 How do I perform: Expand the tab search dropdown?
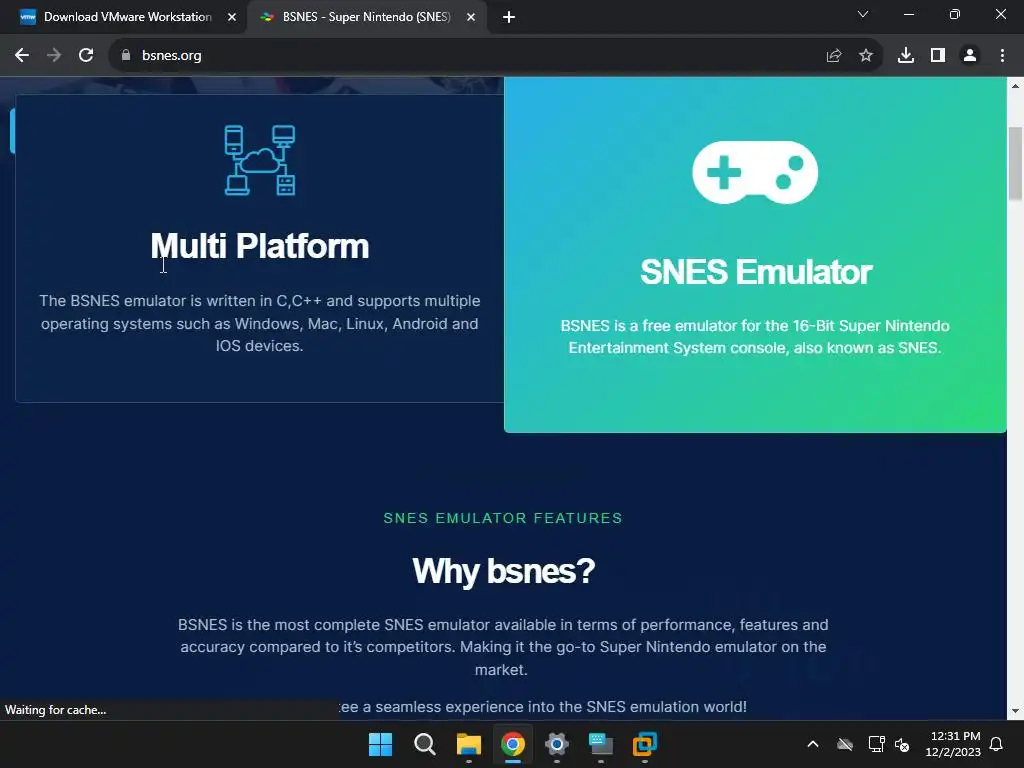point(863,14)
